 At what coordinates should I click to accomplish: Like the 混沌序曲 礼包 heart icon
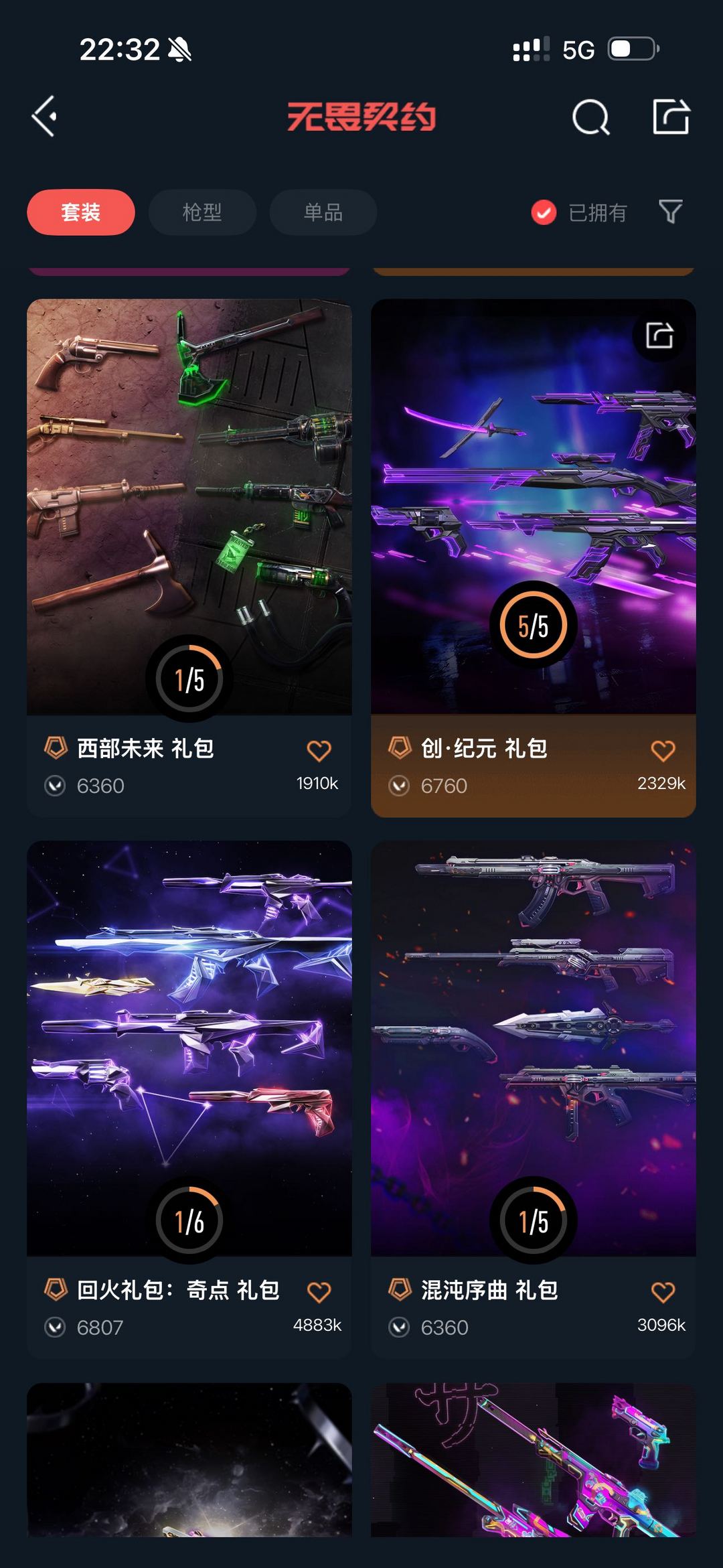coord(663,1292)
